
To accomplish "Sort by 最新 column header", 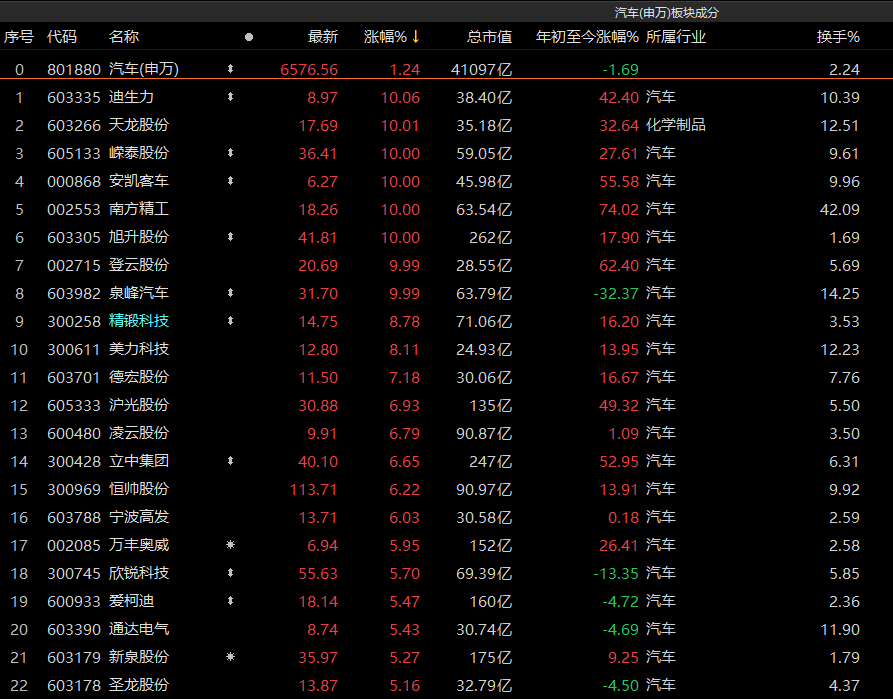I will [x=323, y=37].
